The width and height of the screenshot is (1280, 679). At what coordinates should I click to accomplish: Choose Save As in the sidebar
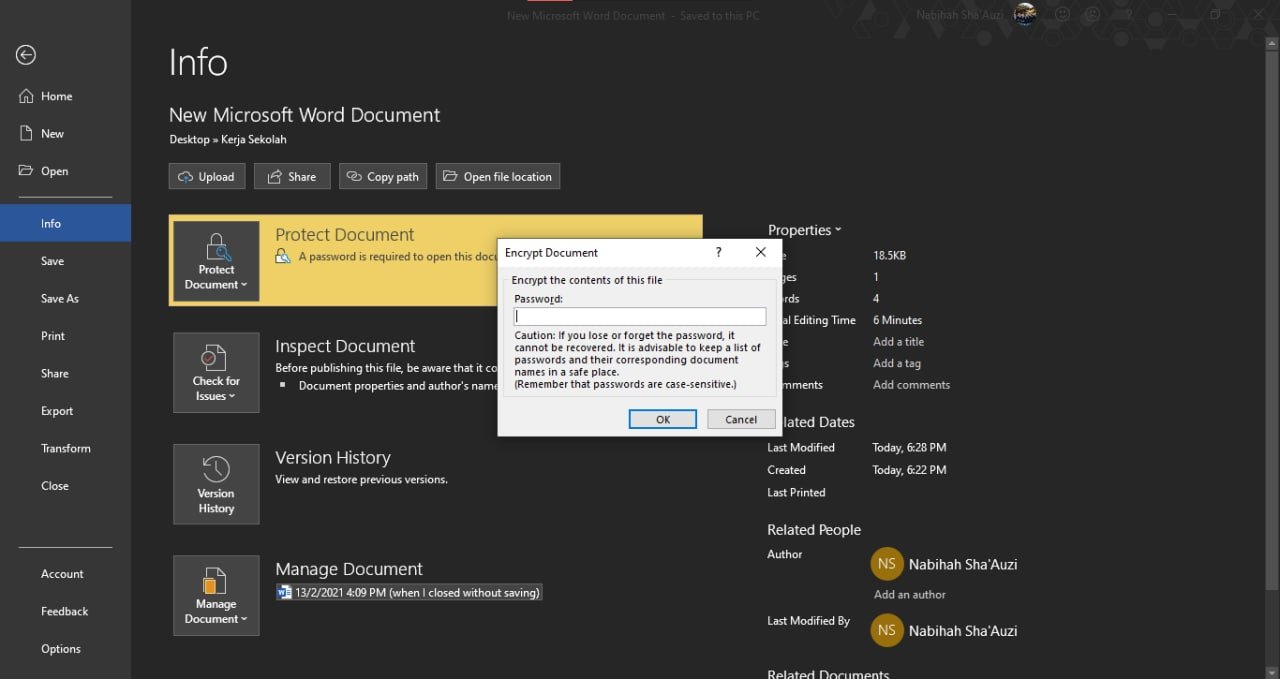tap(59, 298)
